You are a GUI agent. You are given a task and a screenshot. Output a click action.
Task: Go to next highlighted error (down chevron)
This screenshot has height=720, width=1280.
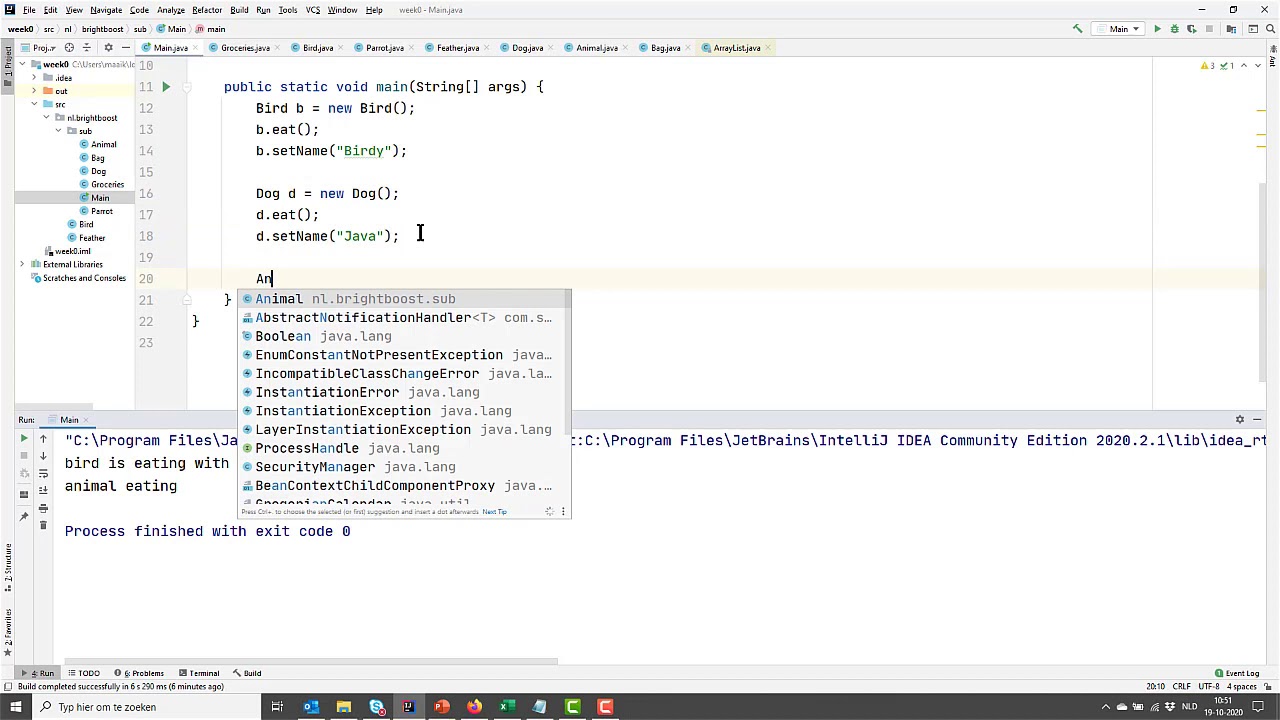click(1258, 66)
